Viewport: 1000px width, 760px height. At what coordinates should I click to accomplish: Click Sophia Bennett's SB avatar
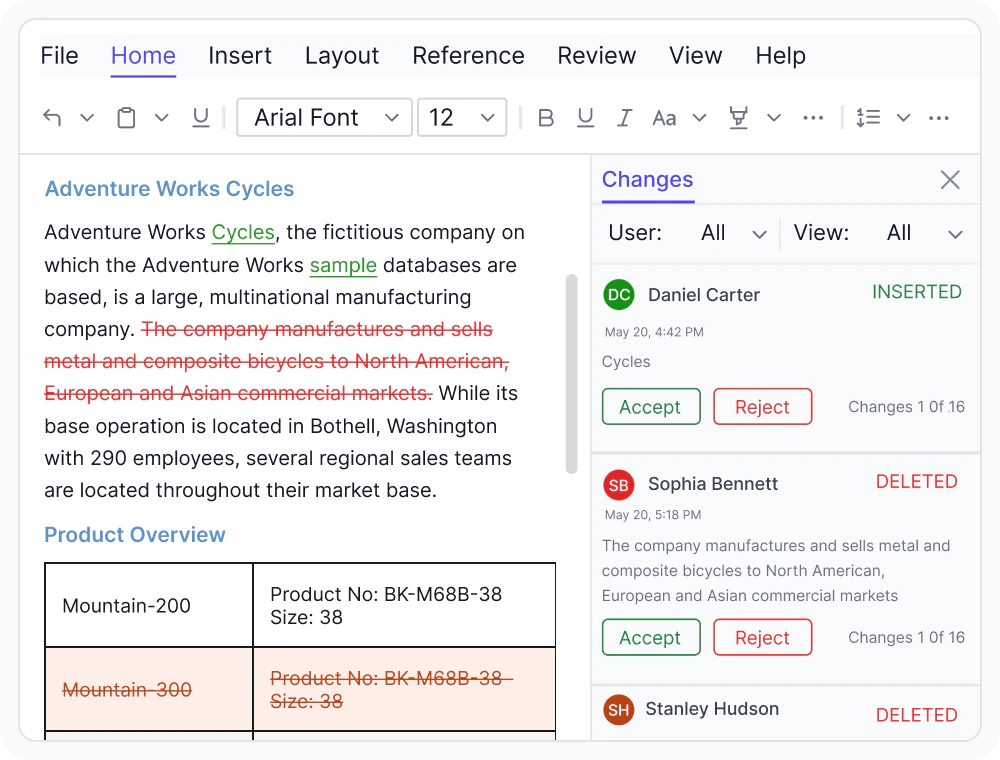pos(619,485)
